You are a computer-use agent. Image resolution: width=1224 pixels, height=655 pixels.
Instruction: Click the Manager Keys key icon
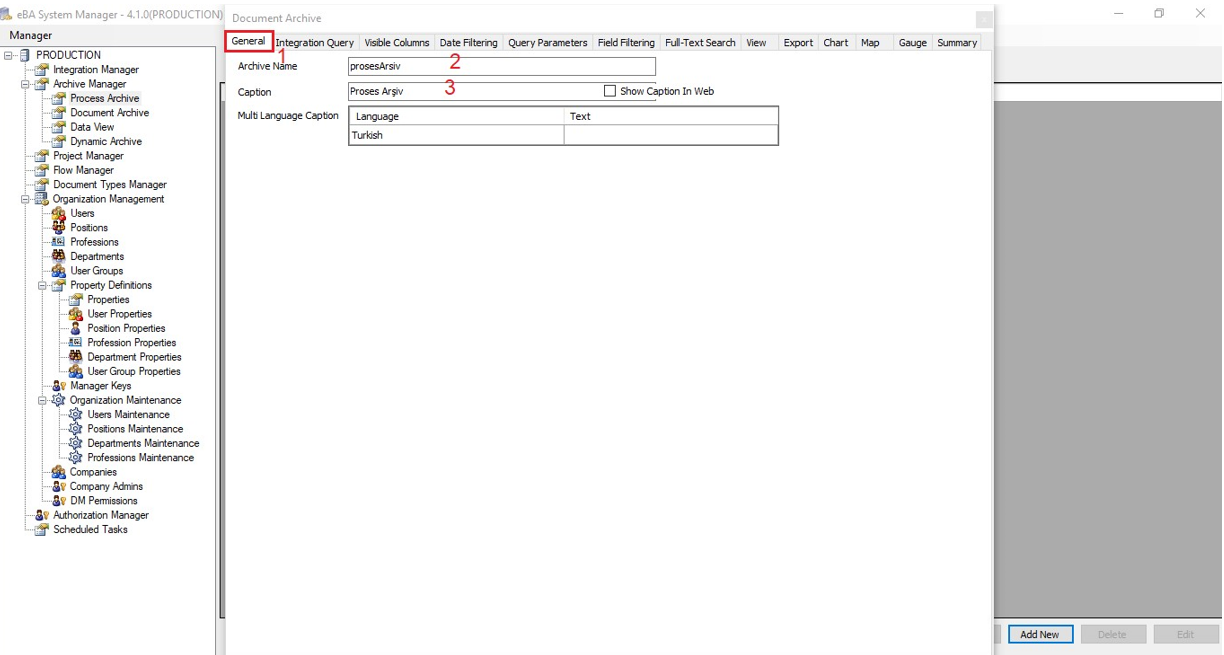pos(59,386)
